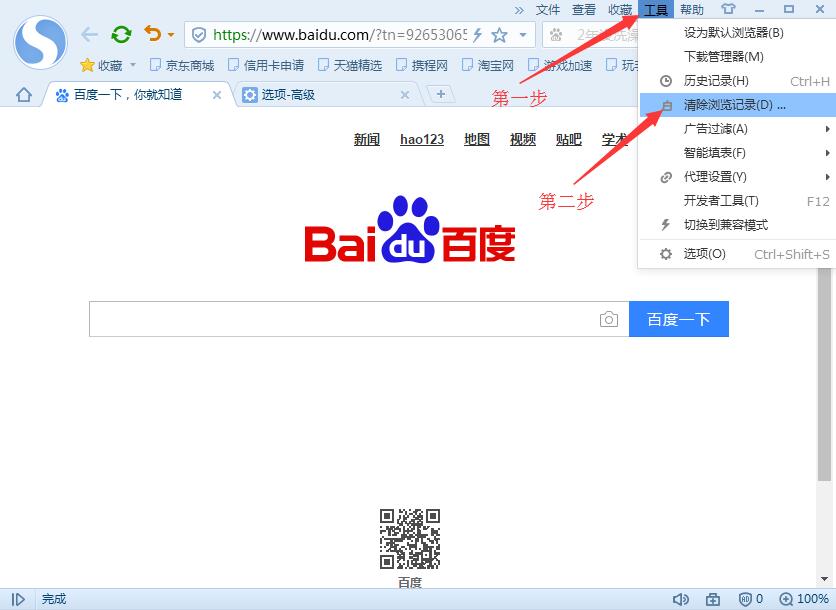Switch to the 百度一下，你就知道 tab
This screenshot has height=610, width=836.
tap(128, 95)
